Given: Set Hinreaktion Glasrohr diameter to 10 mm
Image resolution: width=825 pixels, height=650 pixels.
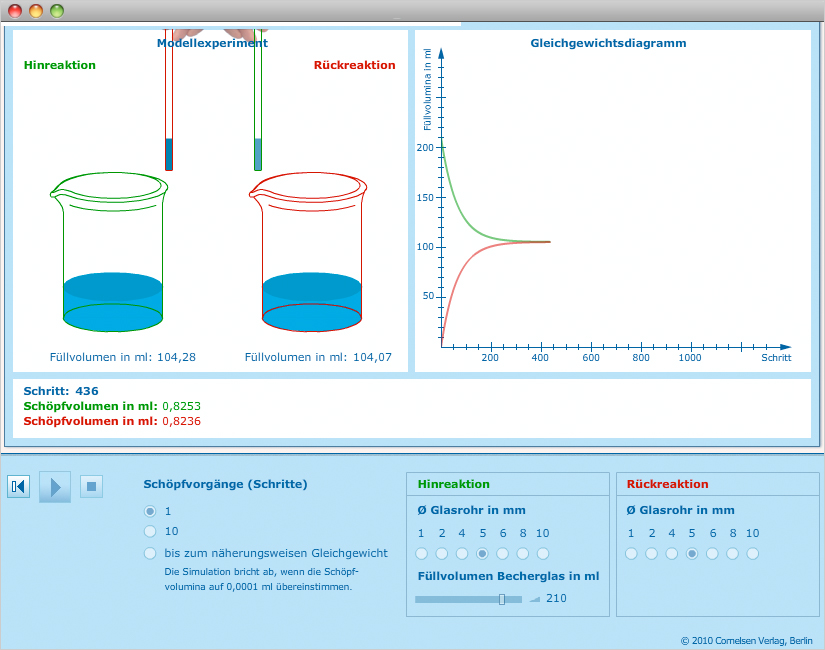Looking at the screenshot, I should pos(543,553).
